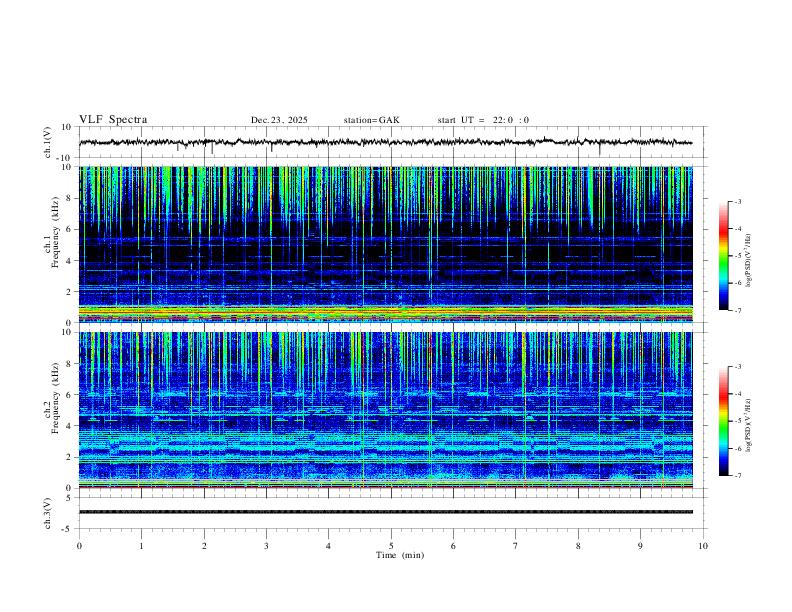This screenshot has height=612, width=792.
Task: Click the "-4" tick on ch.2 color bar
Action: pos(737,394)
